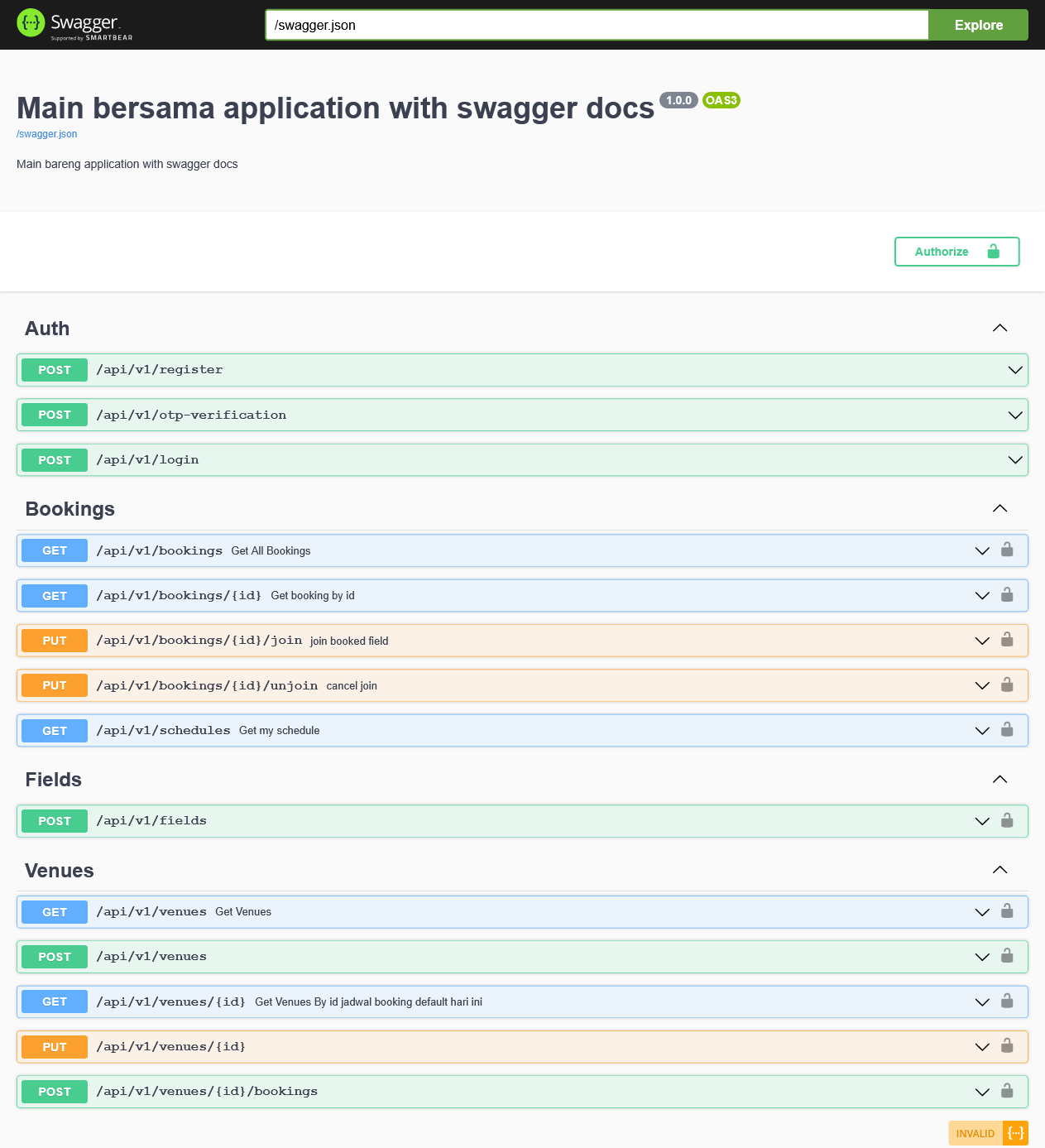Click 'Get Venues By id jadwal booking' description
Viewport: 1045px width, 1148px height.
click(x=368, y=1001)
